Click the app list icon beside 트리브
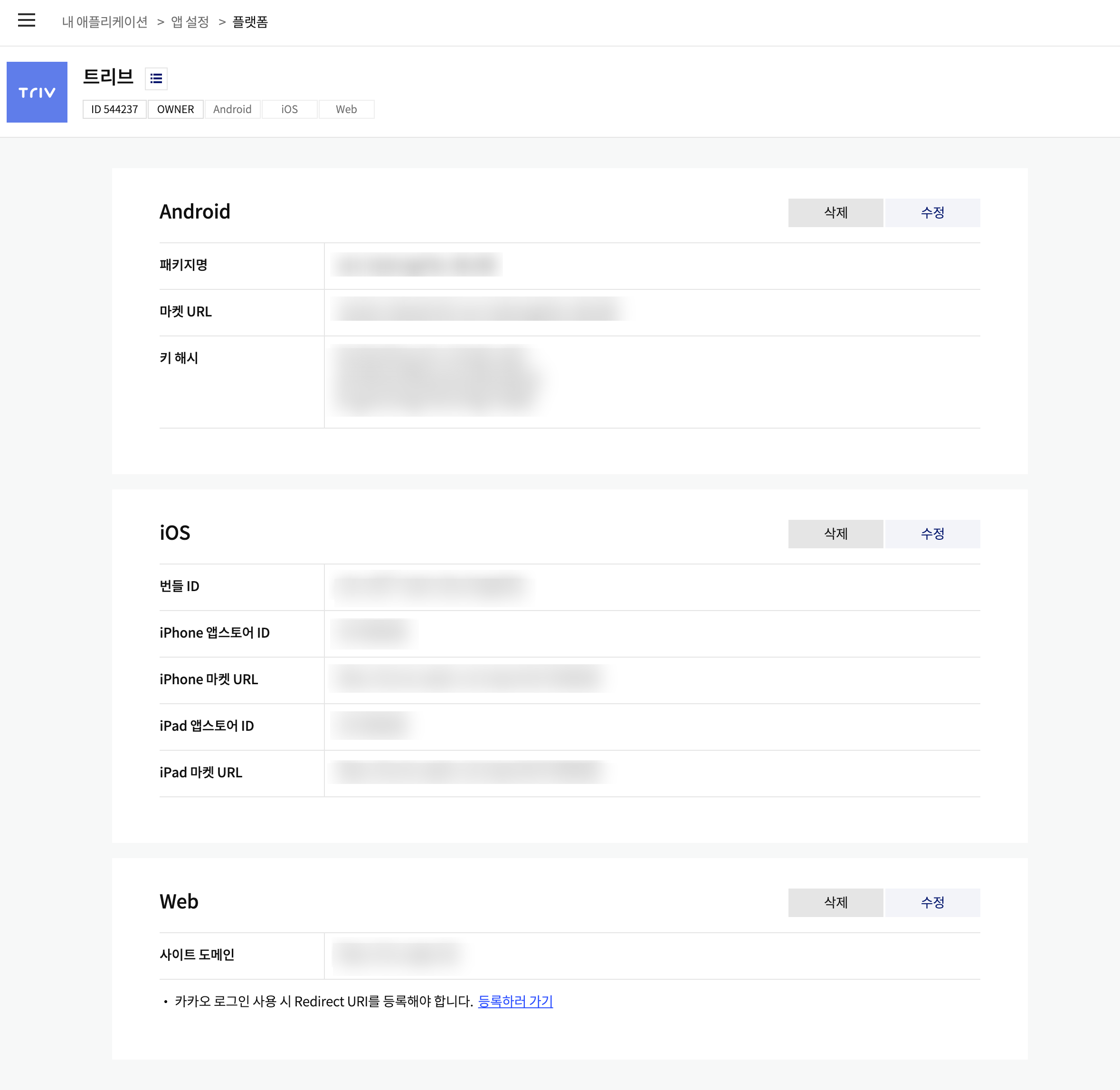The height and width of the screenshot is (1090, 1120). [x=156, y=78]
